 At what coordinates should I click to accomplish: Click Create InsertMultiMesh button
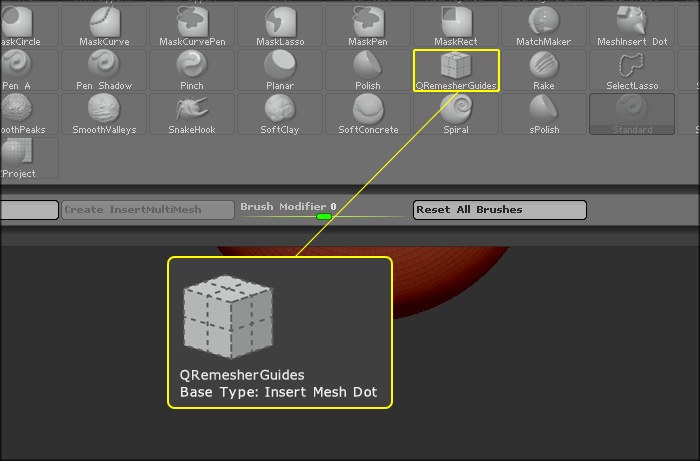[148, 210]
